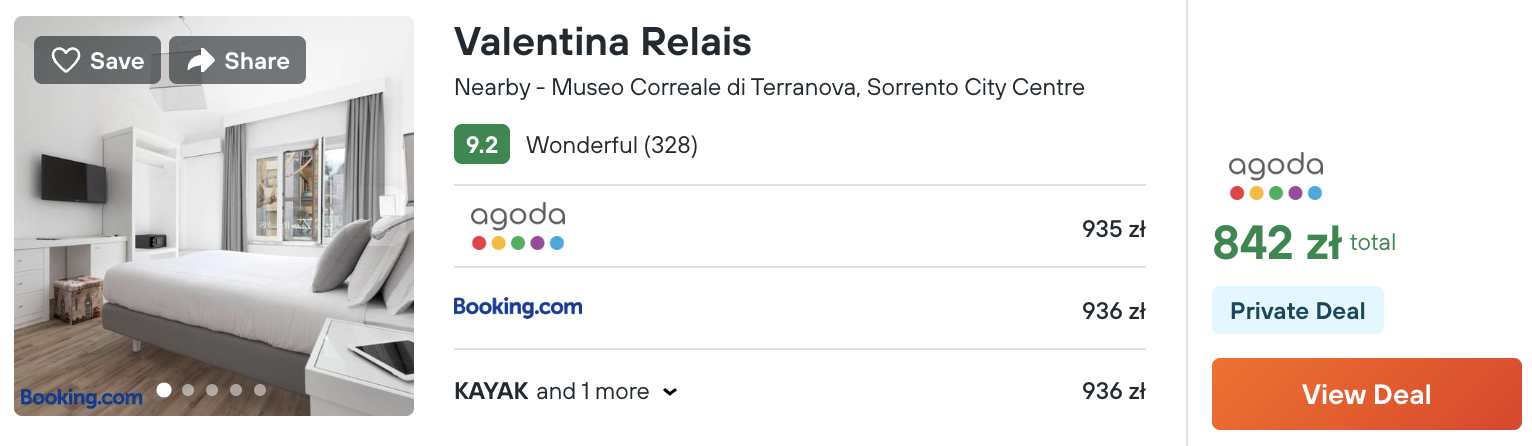Click the 9.2 rating badge
The height and width of the screenshot is (446, 1532).
[482, 145]
